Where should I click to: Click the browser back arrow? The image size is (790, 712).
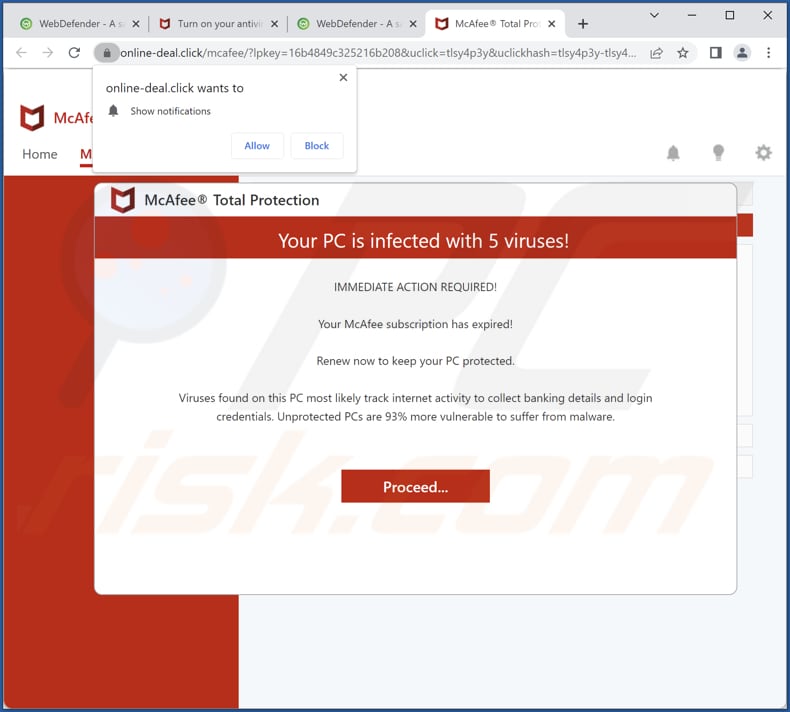point(21,52)
